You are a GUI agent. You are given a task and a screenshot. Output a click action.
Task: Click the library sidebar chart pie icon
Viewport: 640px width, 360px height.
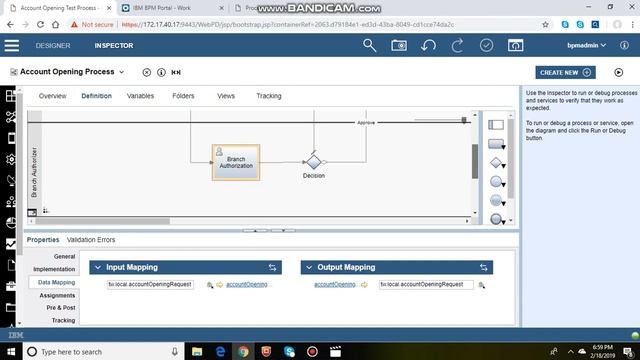click(x=11, y=223)
